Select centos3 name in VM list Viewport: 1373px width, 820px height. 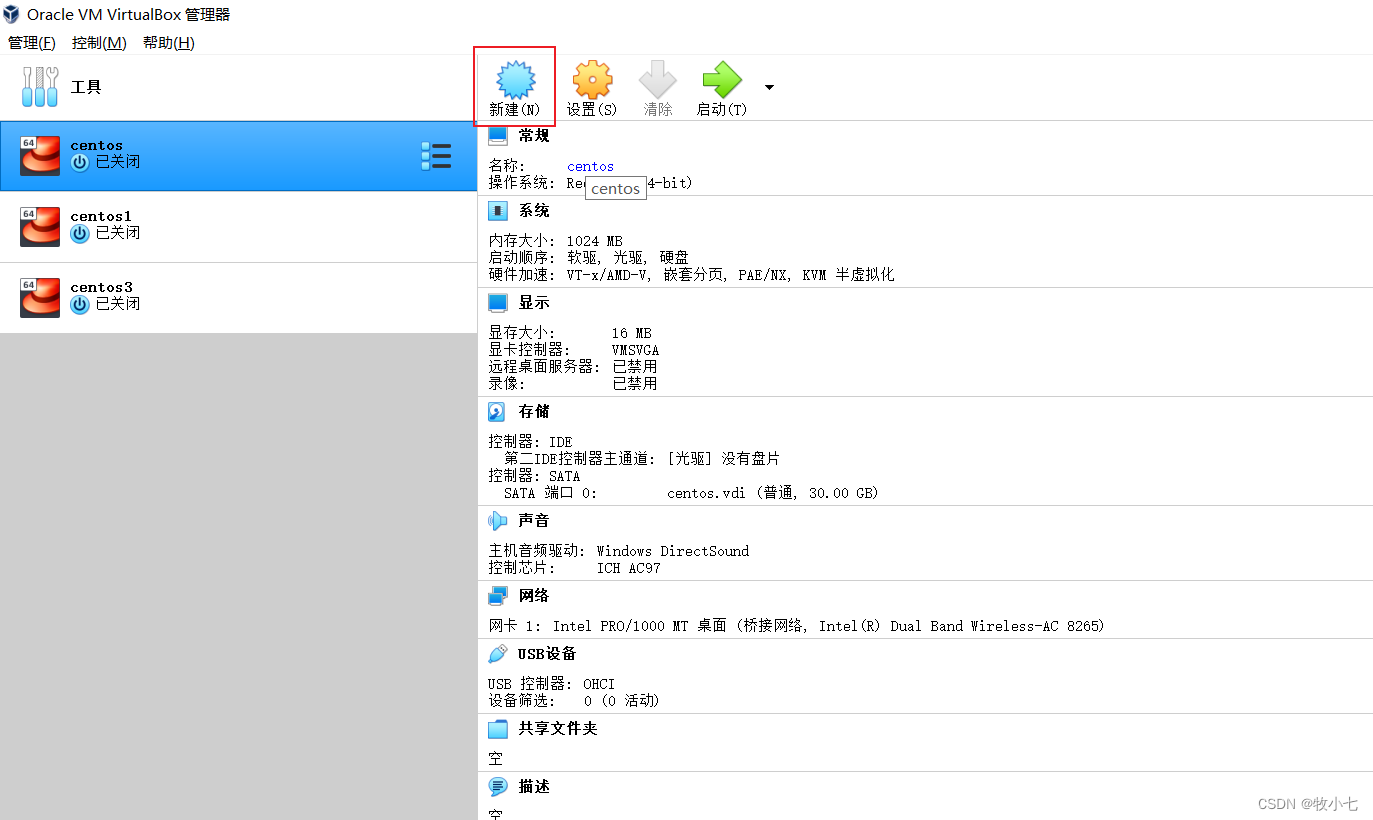coord(101,287)
